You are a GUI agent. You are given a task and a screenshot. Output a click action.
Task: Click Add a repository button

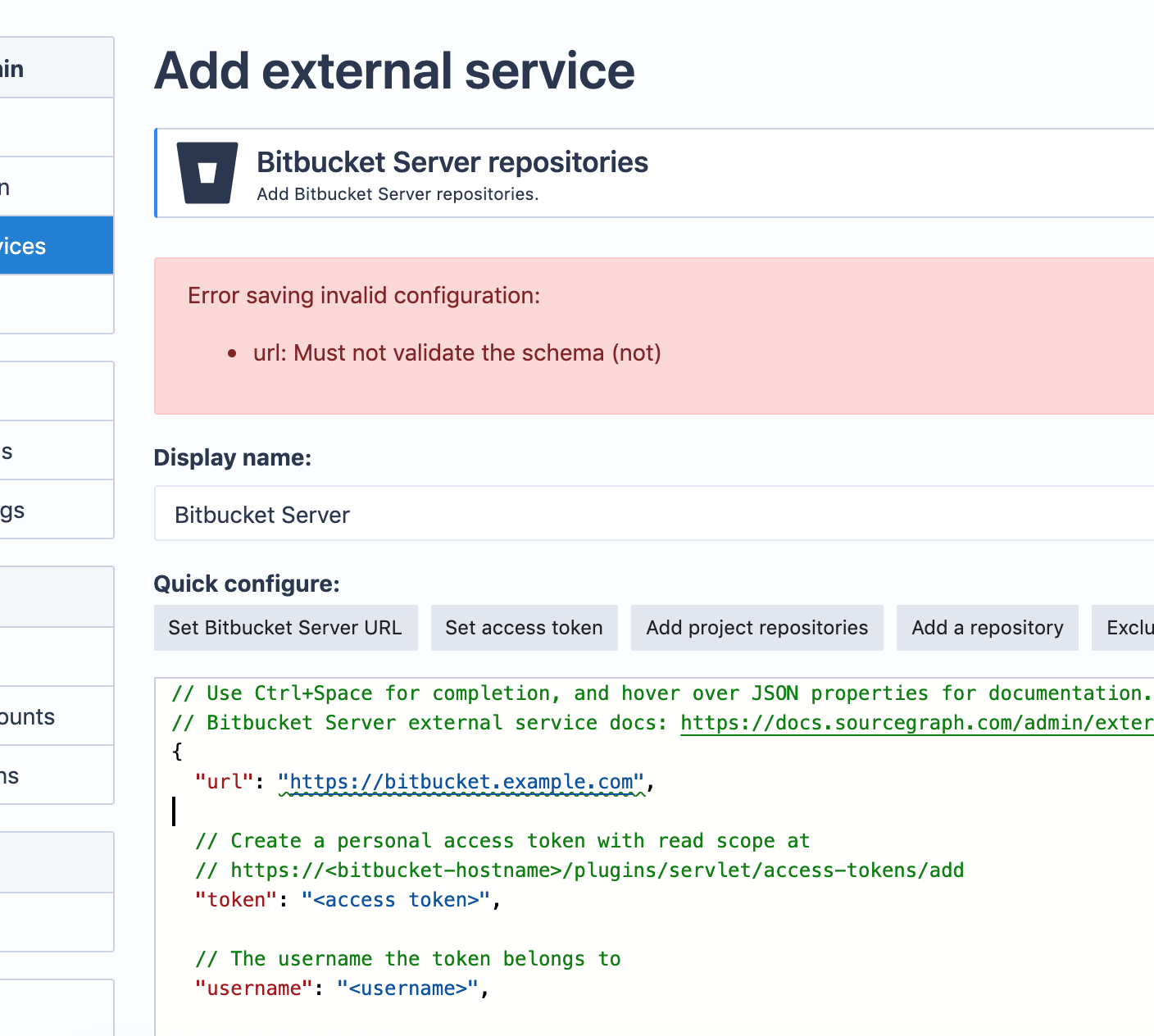pos(987,628)
